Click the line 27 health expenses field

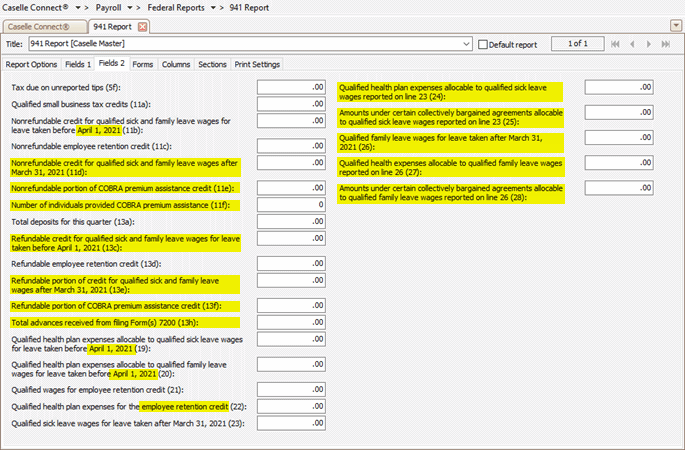(x=619, y=163)
